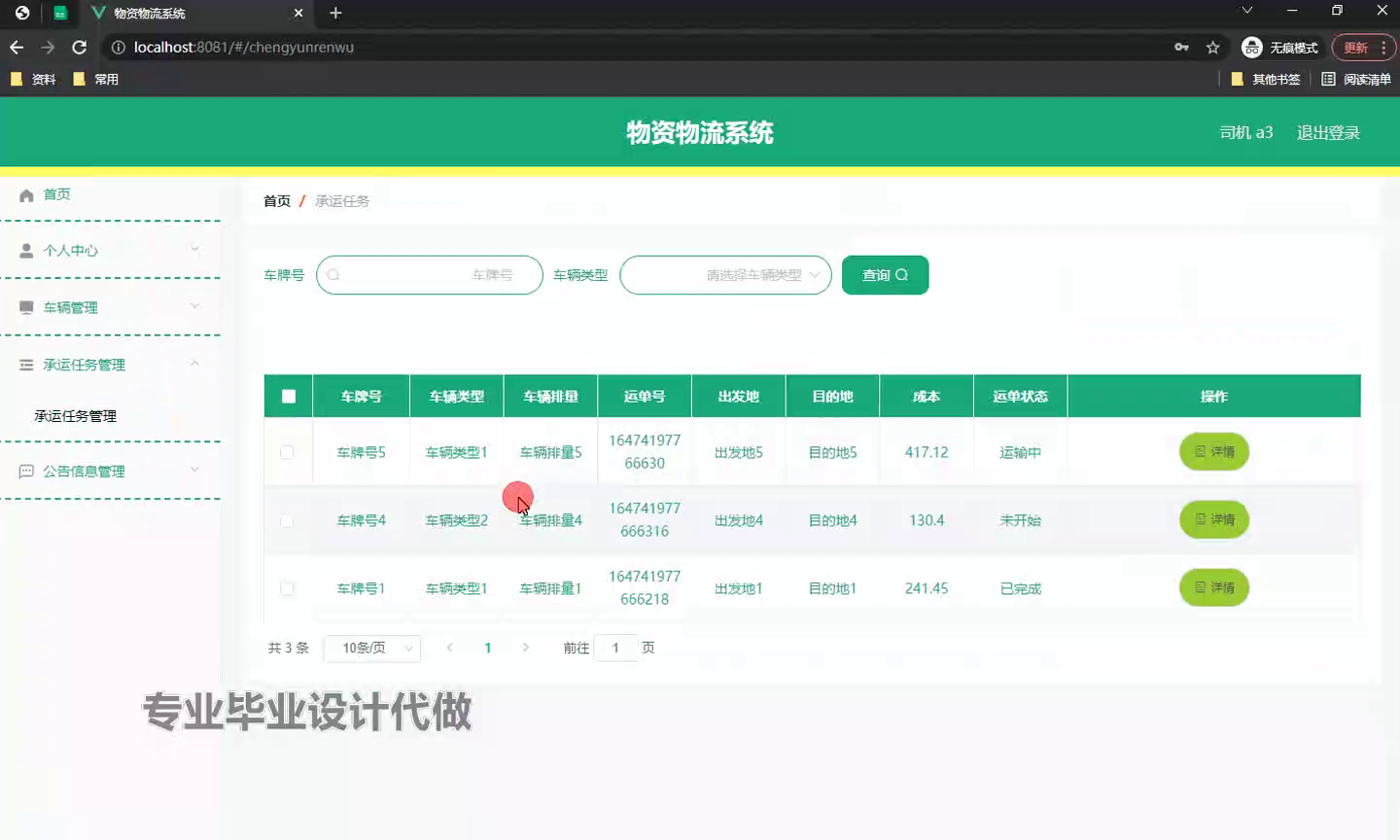Go to previous page arrow in pagination
This screenshot has height=840, width=1400.
click(x=449, y=647)
